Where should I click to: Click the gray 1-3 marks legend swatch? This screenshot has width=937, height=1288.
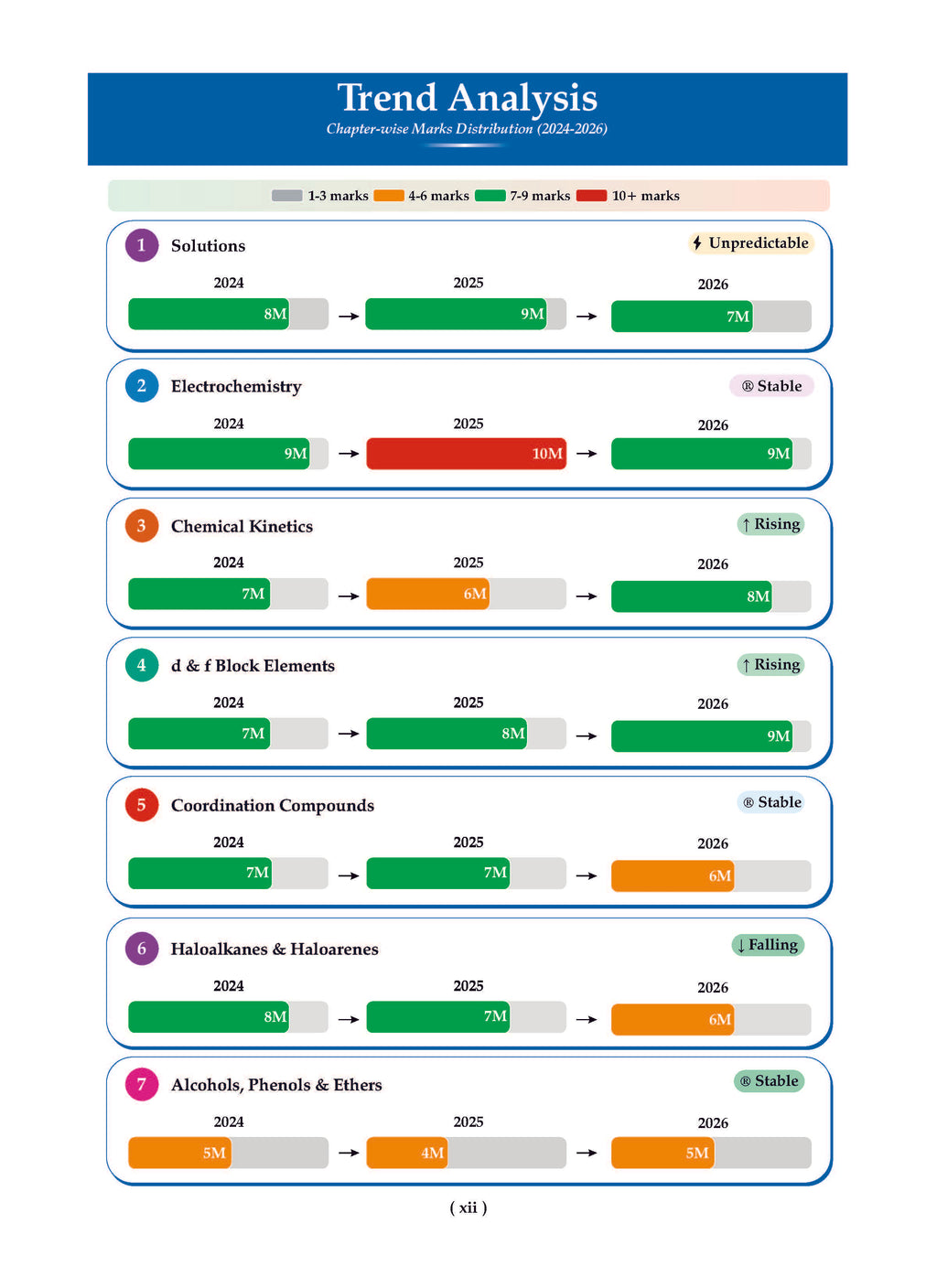click(287, 196)
